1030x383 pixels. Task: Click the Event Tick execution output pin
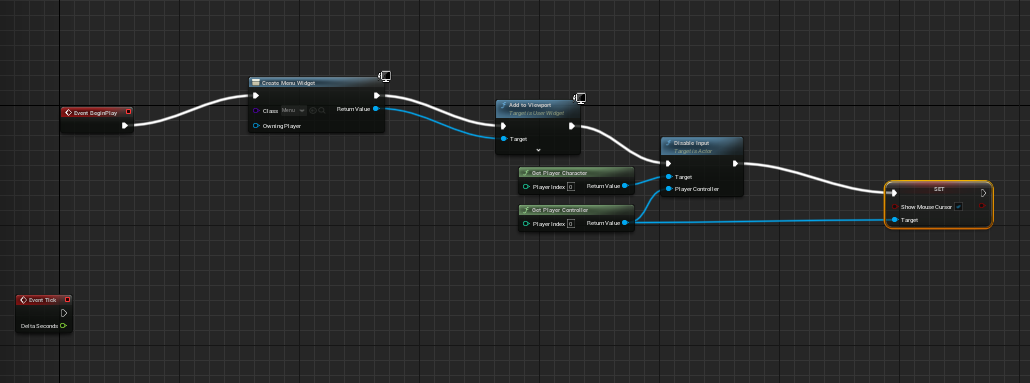(x=64, y=313)
